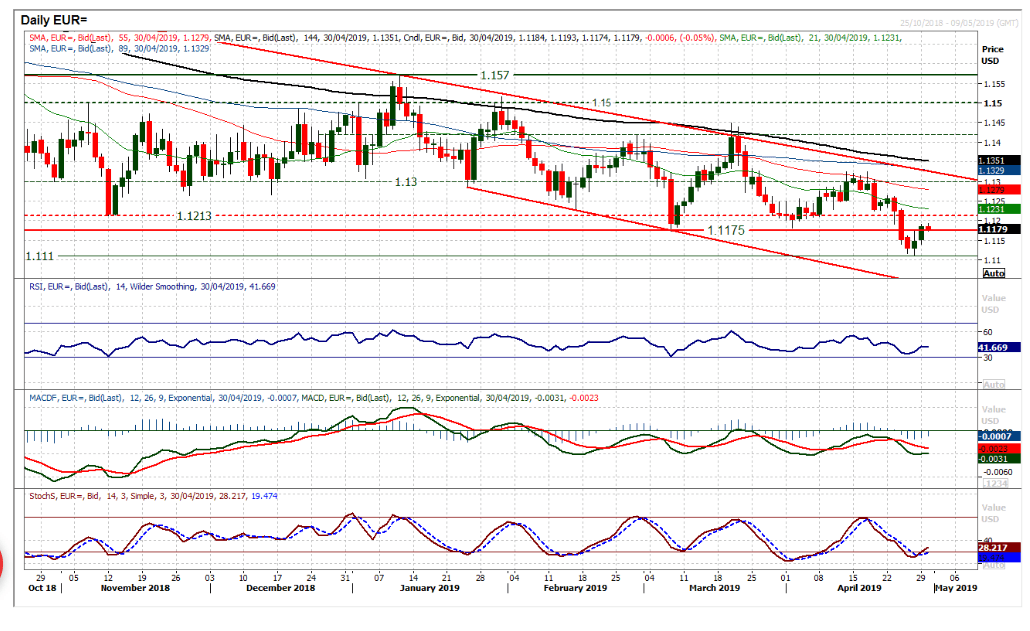Click the MACD -0.0031 value tag
The height and width of the screenshot is (631, 1030).
1001,458
